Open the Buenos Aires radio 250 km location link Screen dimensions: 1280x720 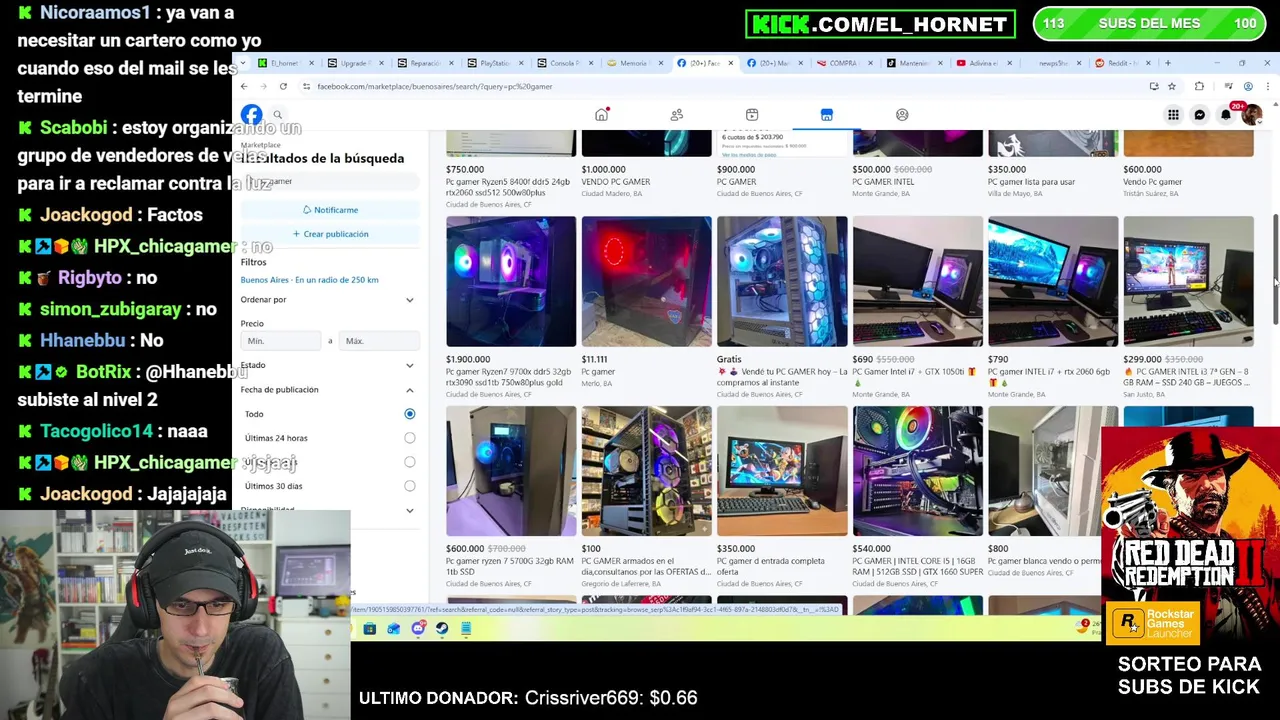(309, 280)
